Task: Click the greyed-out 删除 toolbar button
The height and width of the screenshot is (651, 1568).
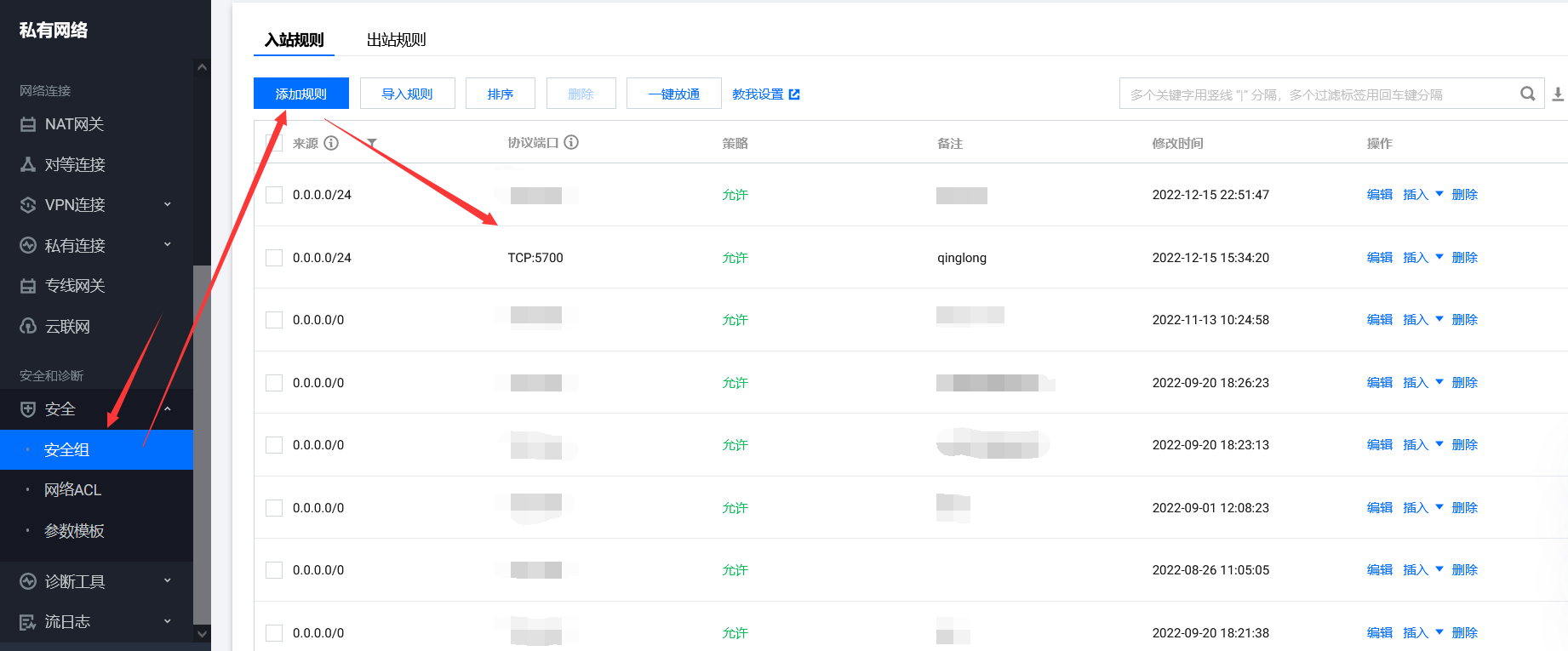Action: pyautogui.click(x=581, y=94)
